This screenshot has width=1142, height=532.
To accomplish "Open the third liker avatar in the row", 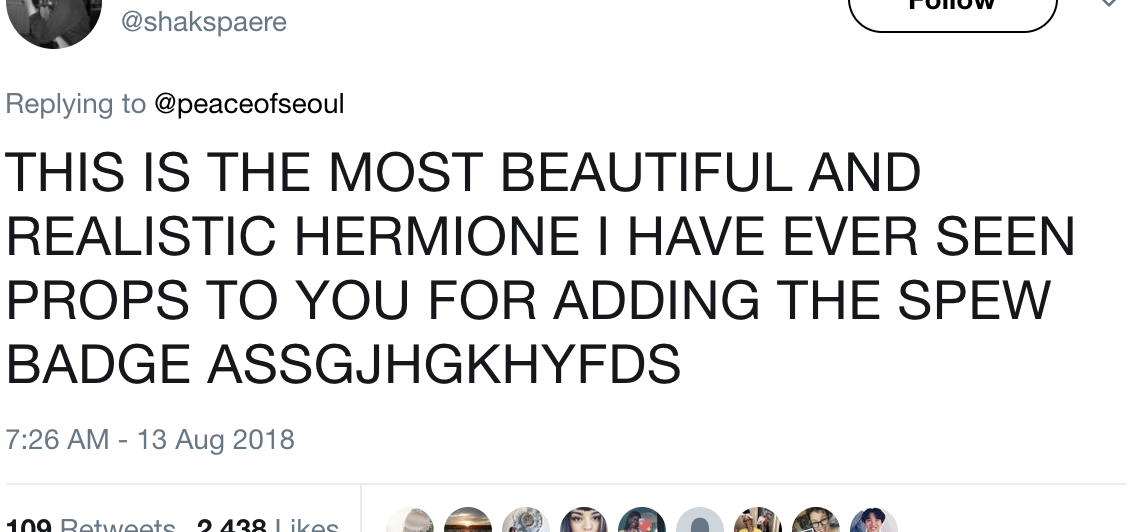I will [x=526, y=522].
